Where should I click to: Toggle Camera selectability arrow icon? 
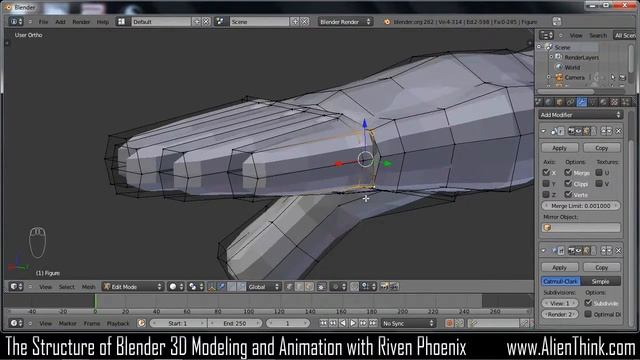coord(613,77)
